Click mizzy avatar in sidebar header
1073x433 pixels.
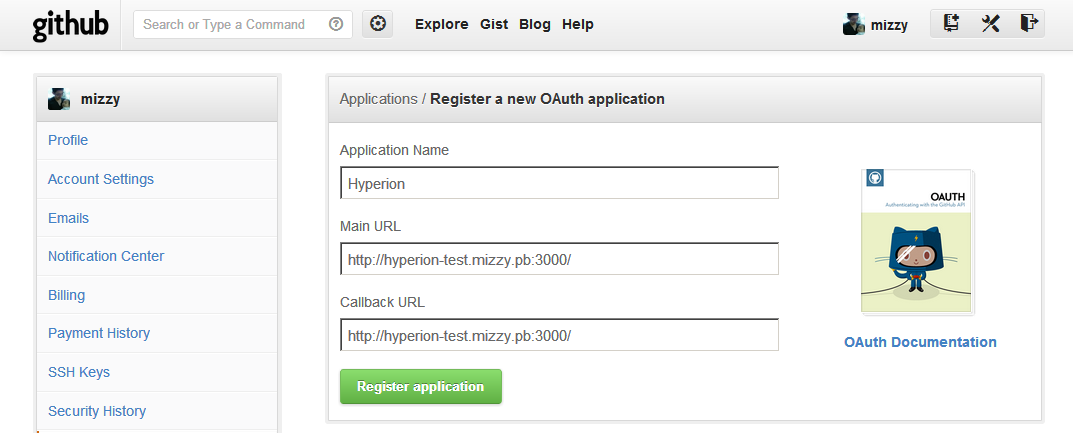pos(59,99)
